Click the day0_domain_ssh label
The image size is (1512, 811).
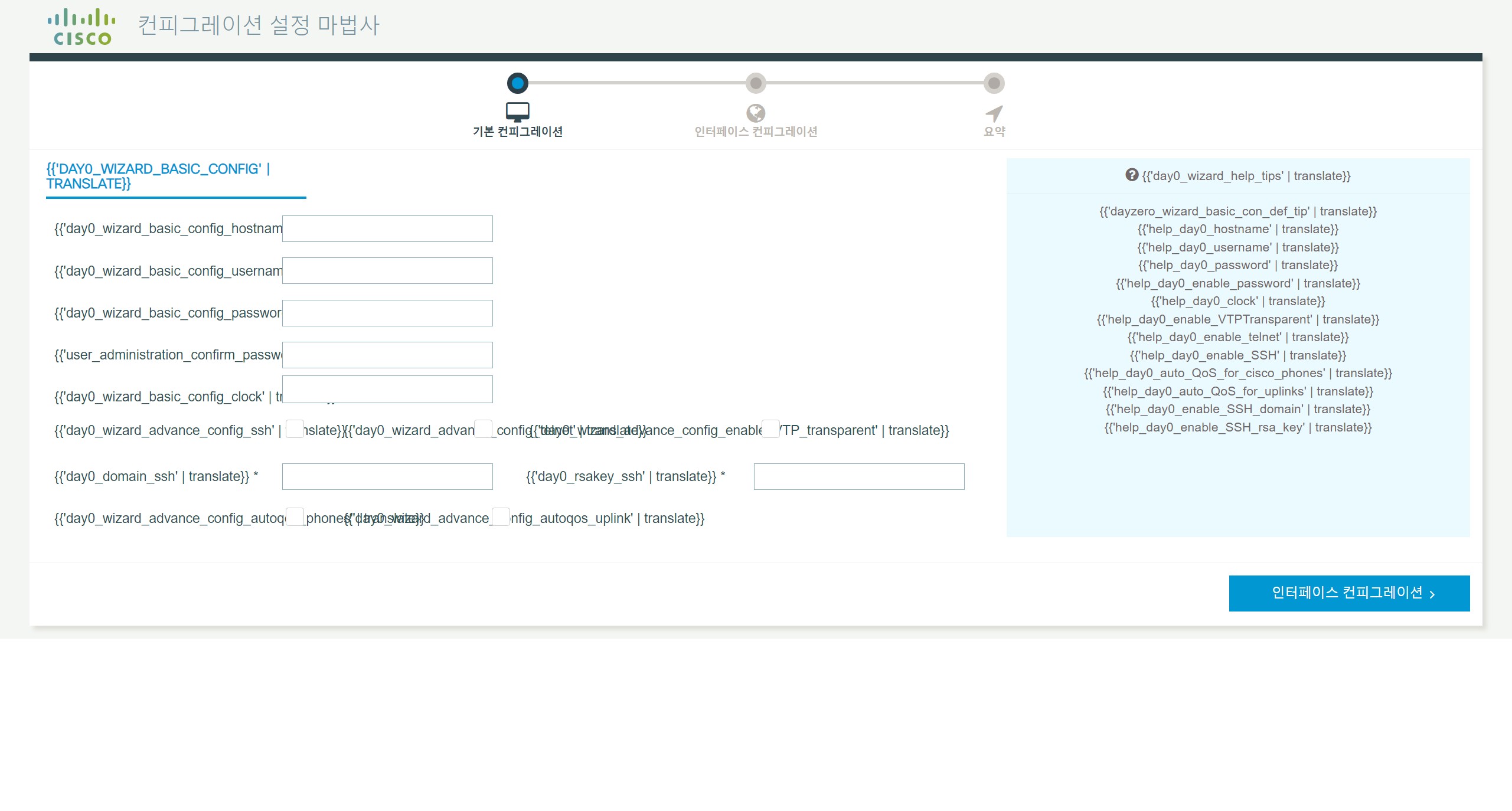[156, 476]
